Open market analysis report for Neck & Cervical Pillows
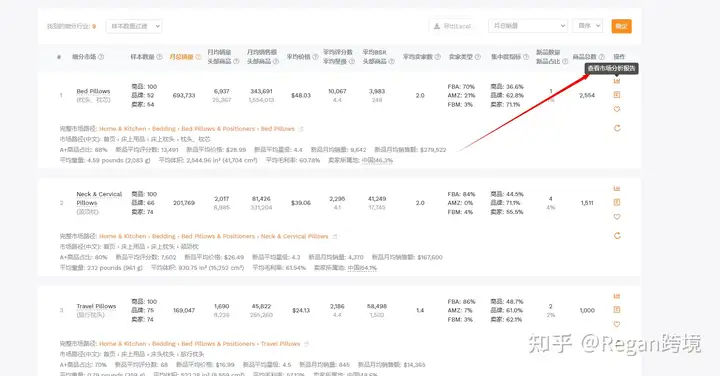 617,189
